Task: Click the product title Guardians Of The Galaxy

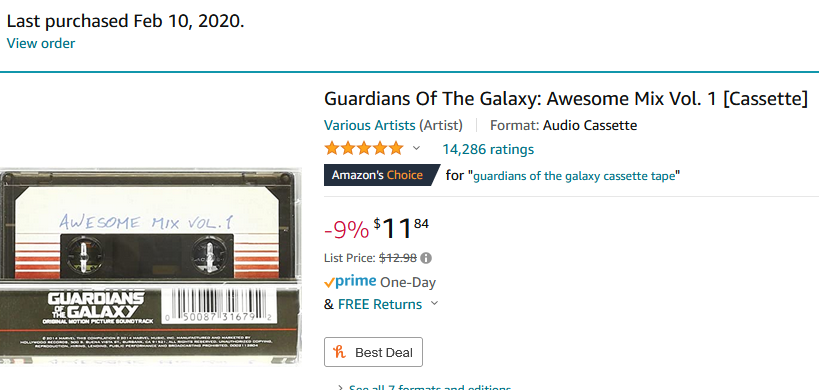Action: (566, 99)
